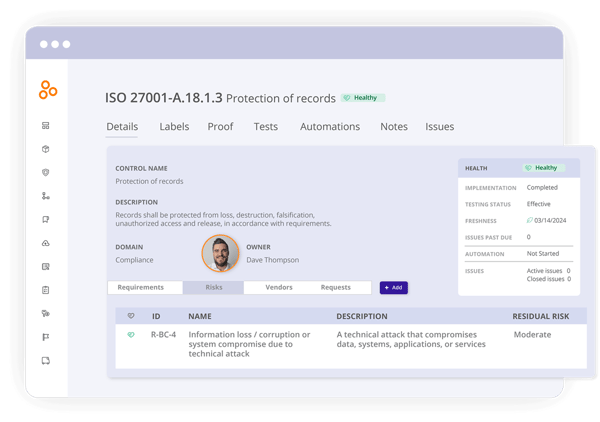Click the RESIDUAL RISK column header

click(541, 316)
